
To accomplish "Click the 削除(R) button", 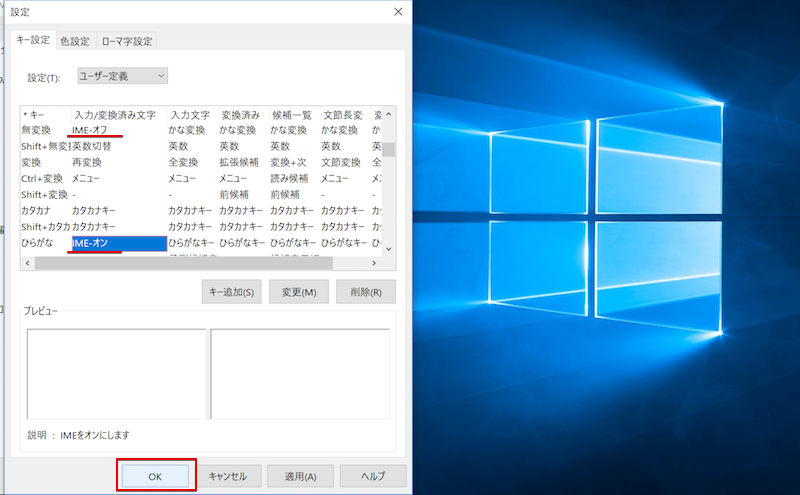I will [x=365, y=292].
